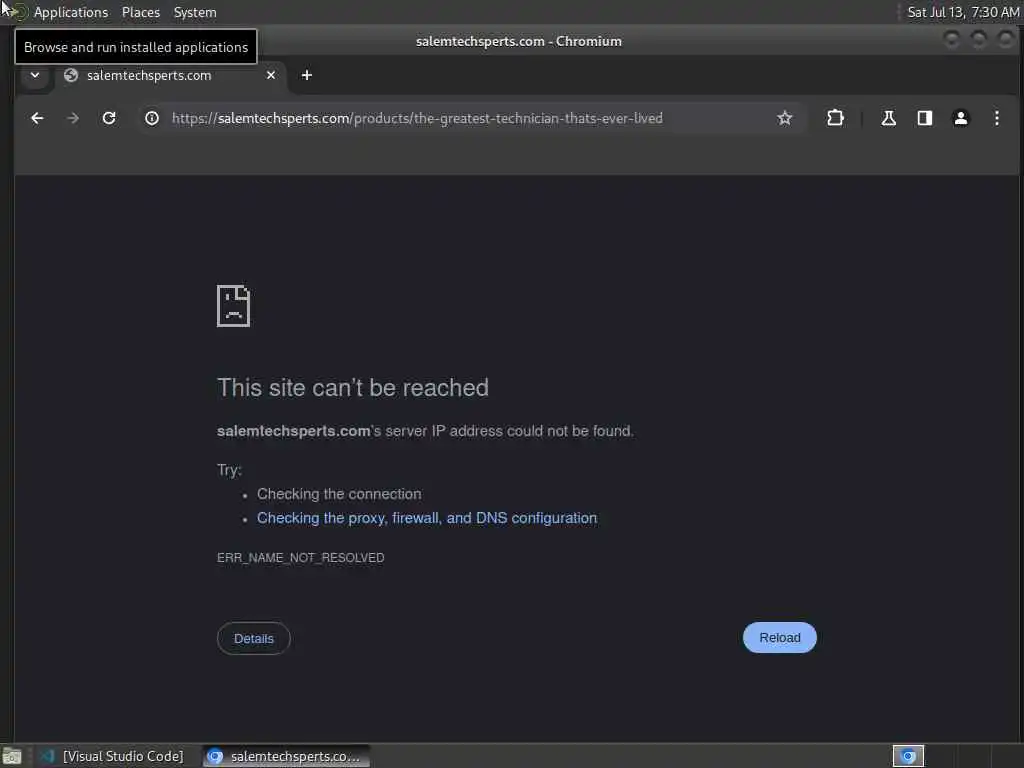Expand the tab search dropdown arrow

(x=35, y=75)
